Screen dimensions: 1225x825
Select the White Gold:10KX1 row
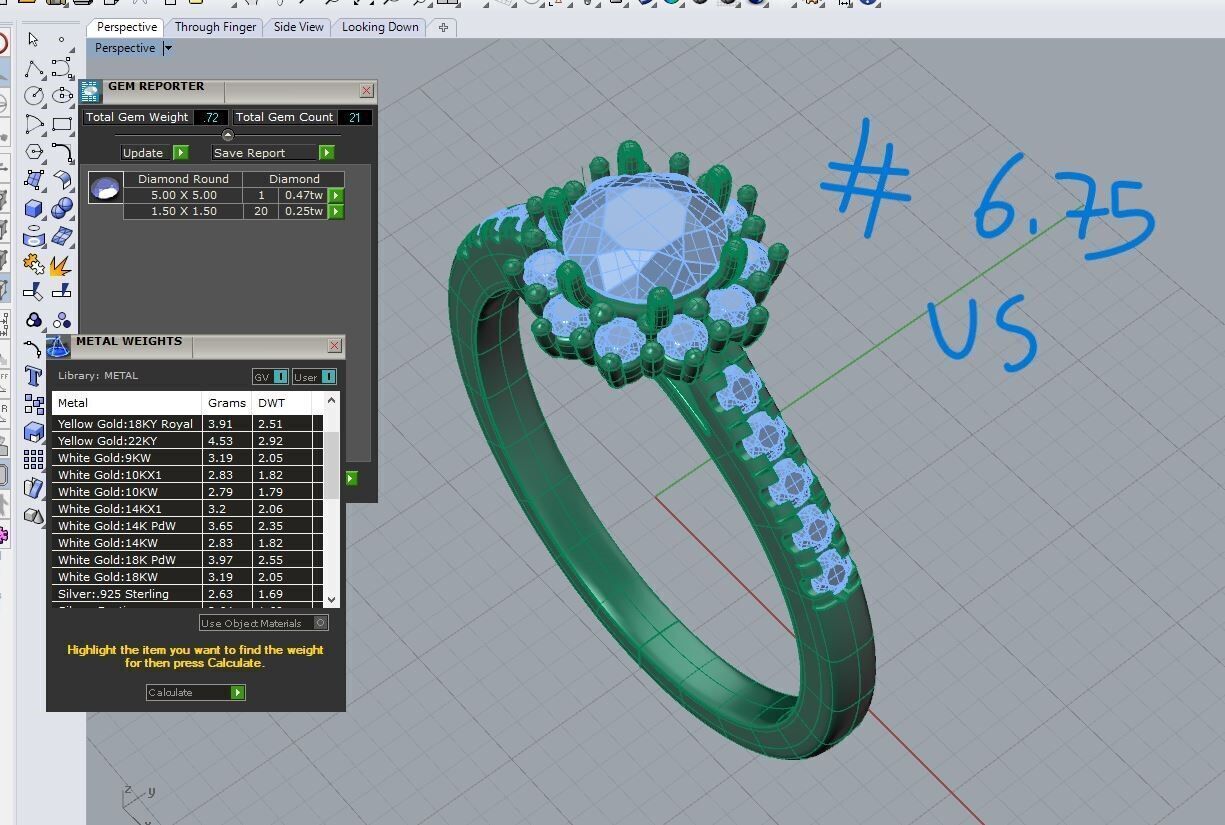(x=187, y=475)
